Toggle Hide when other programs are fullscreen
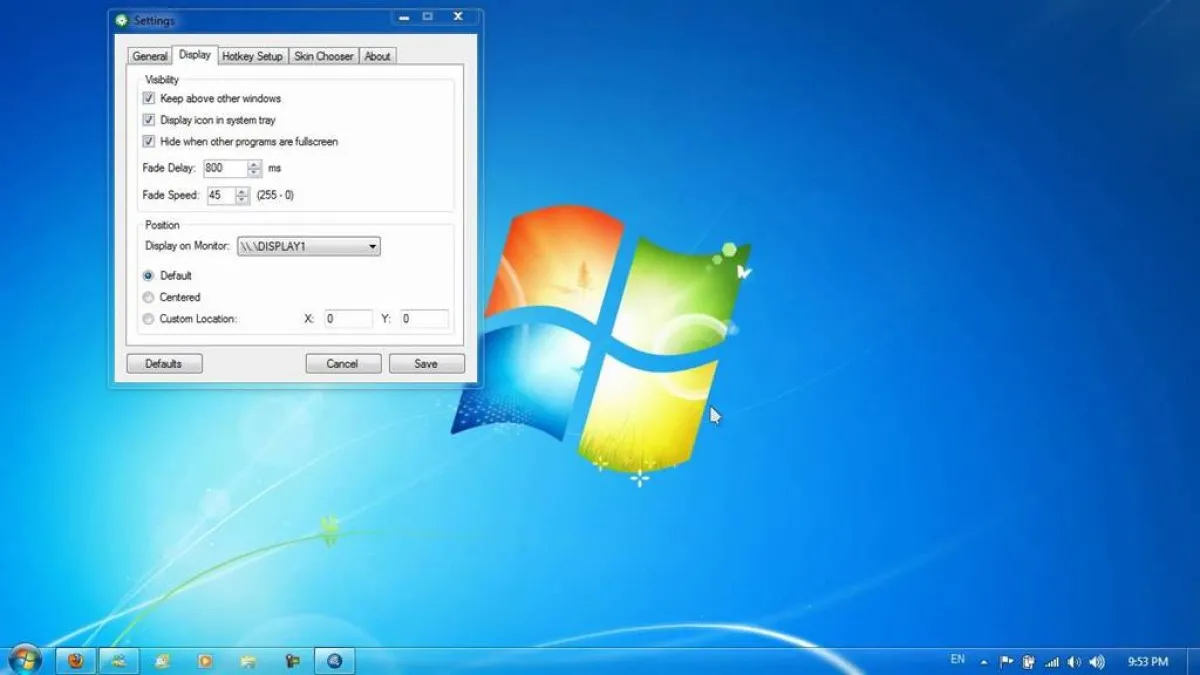The width and height of the screenshot is (1200, 675). click(149, 141)
